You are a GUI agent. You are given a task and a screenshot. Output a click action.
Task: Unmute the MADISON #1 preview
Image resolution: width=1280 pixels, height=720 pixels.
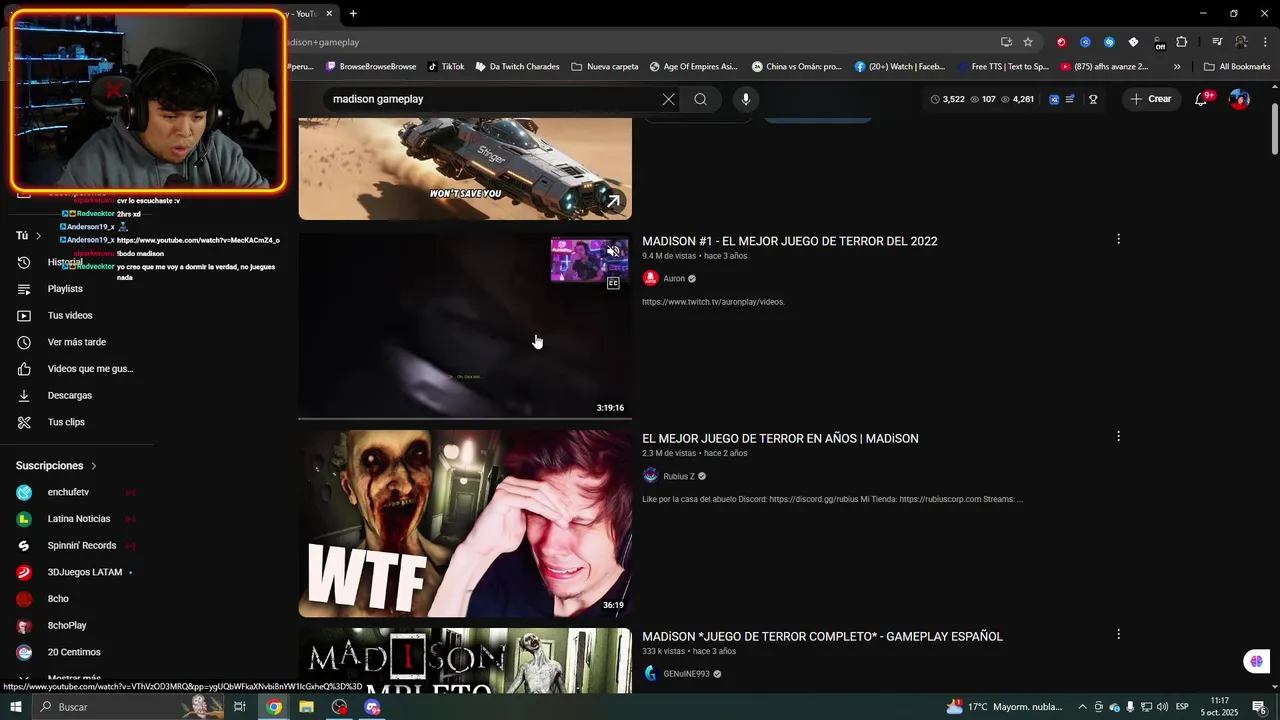pos(613,251)
